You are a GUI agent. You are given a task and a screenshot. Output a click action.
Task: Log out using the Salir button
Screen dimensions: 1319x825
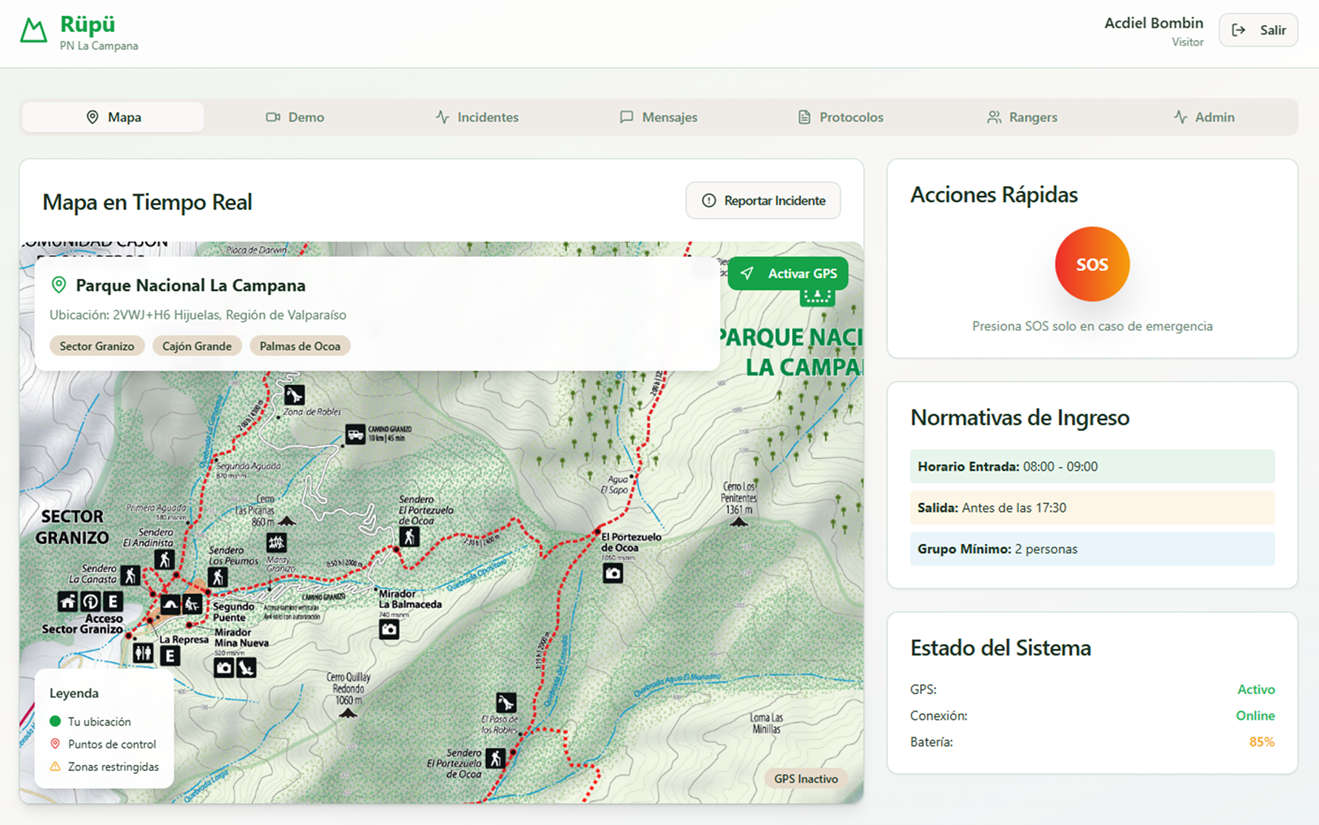pyautogui.click(x=1258, y=30)
